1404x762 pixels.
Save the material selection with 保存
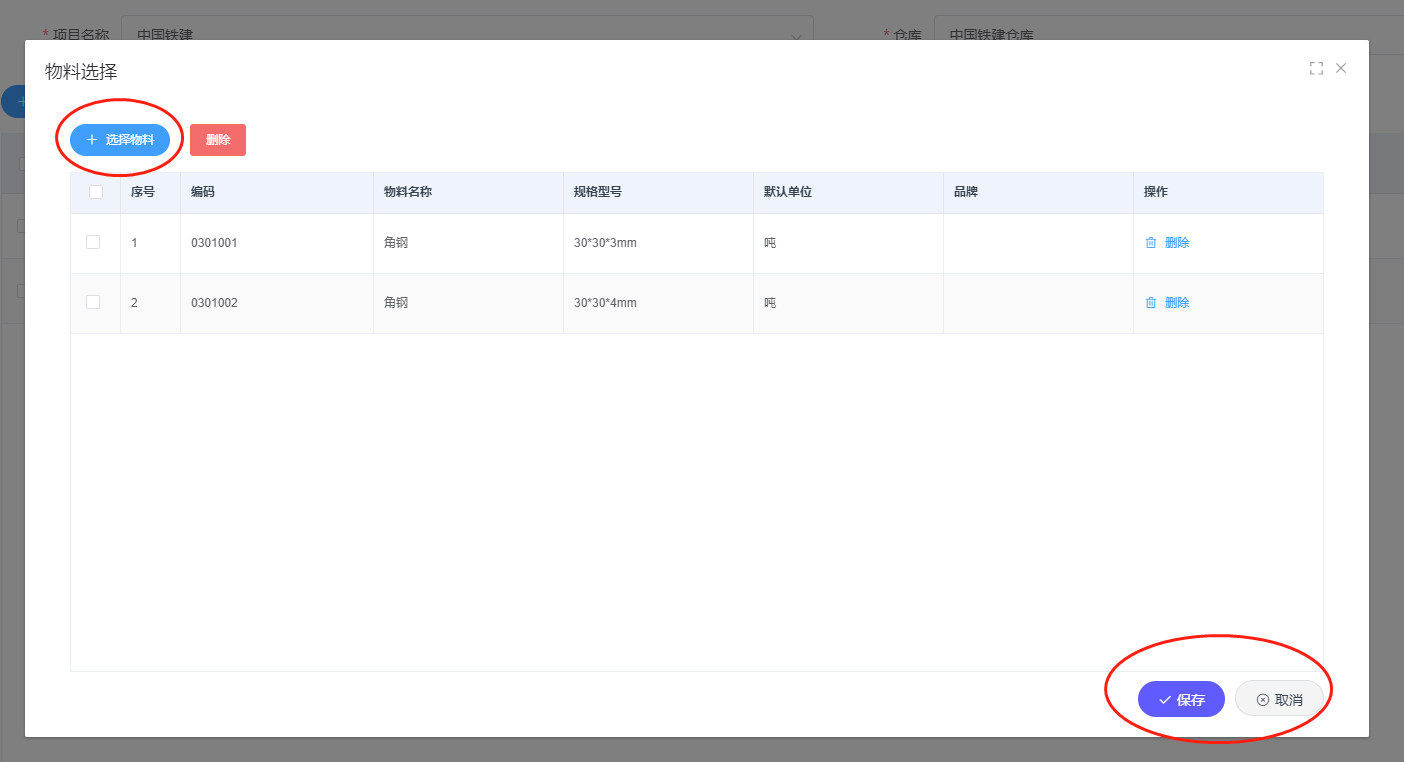pyautogui.click(x=1181, y=700)
